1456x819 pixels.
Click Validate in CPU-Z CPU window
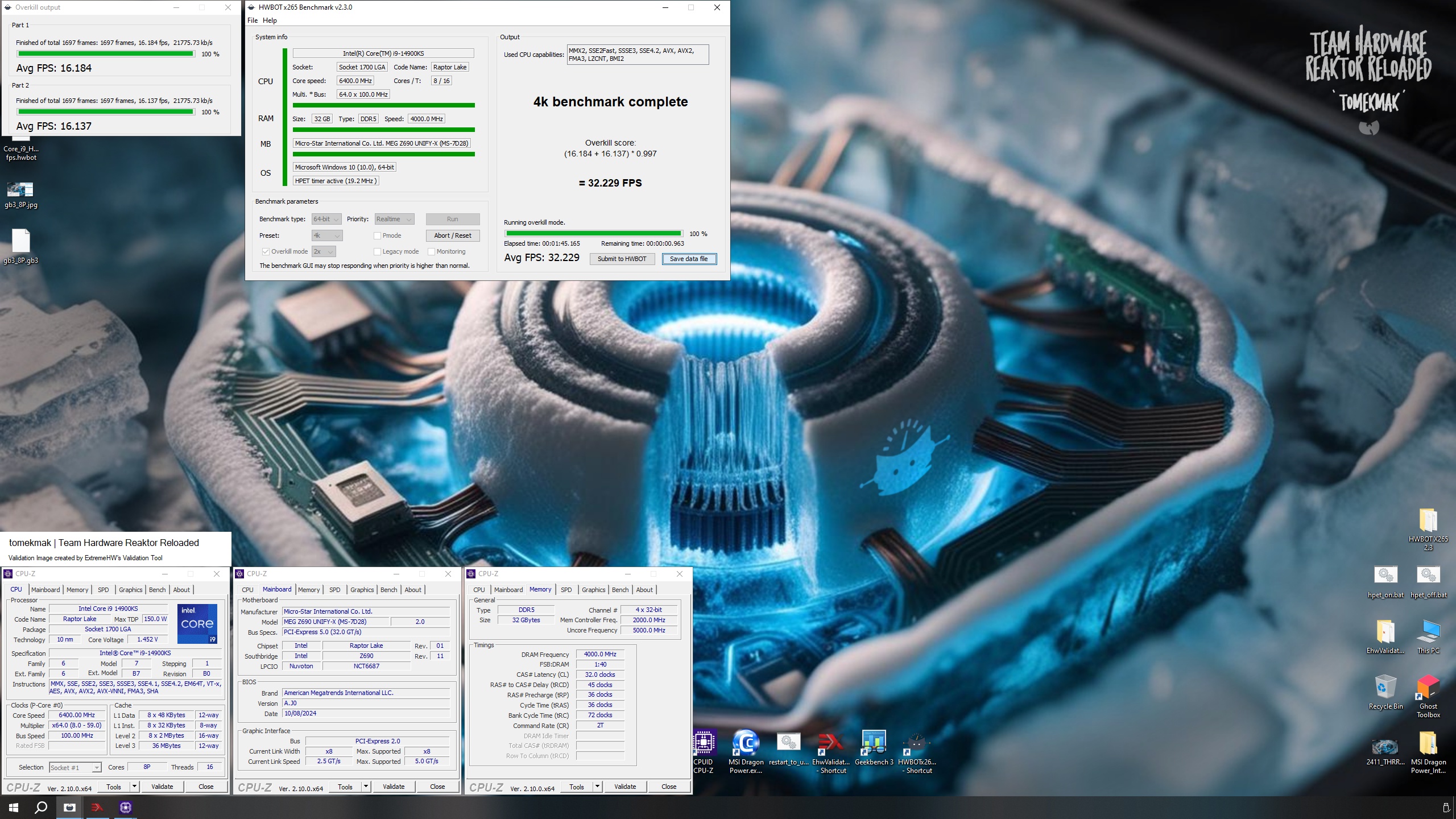tap(162, 787)
